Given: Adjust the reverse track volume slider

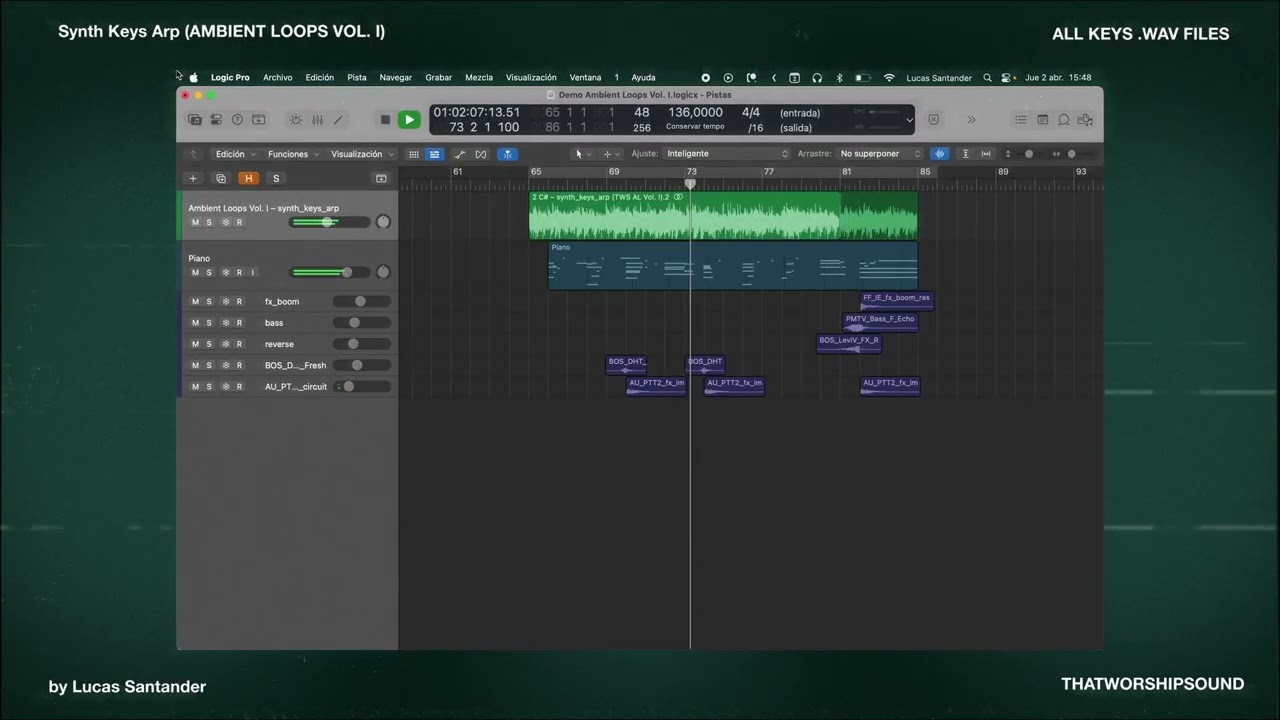Looking at the screenshot, I should pos(362,344).
